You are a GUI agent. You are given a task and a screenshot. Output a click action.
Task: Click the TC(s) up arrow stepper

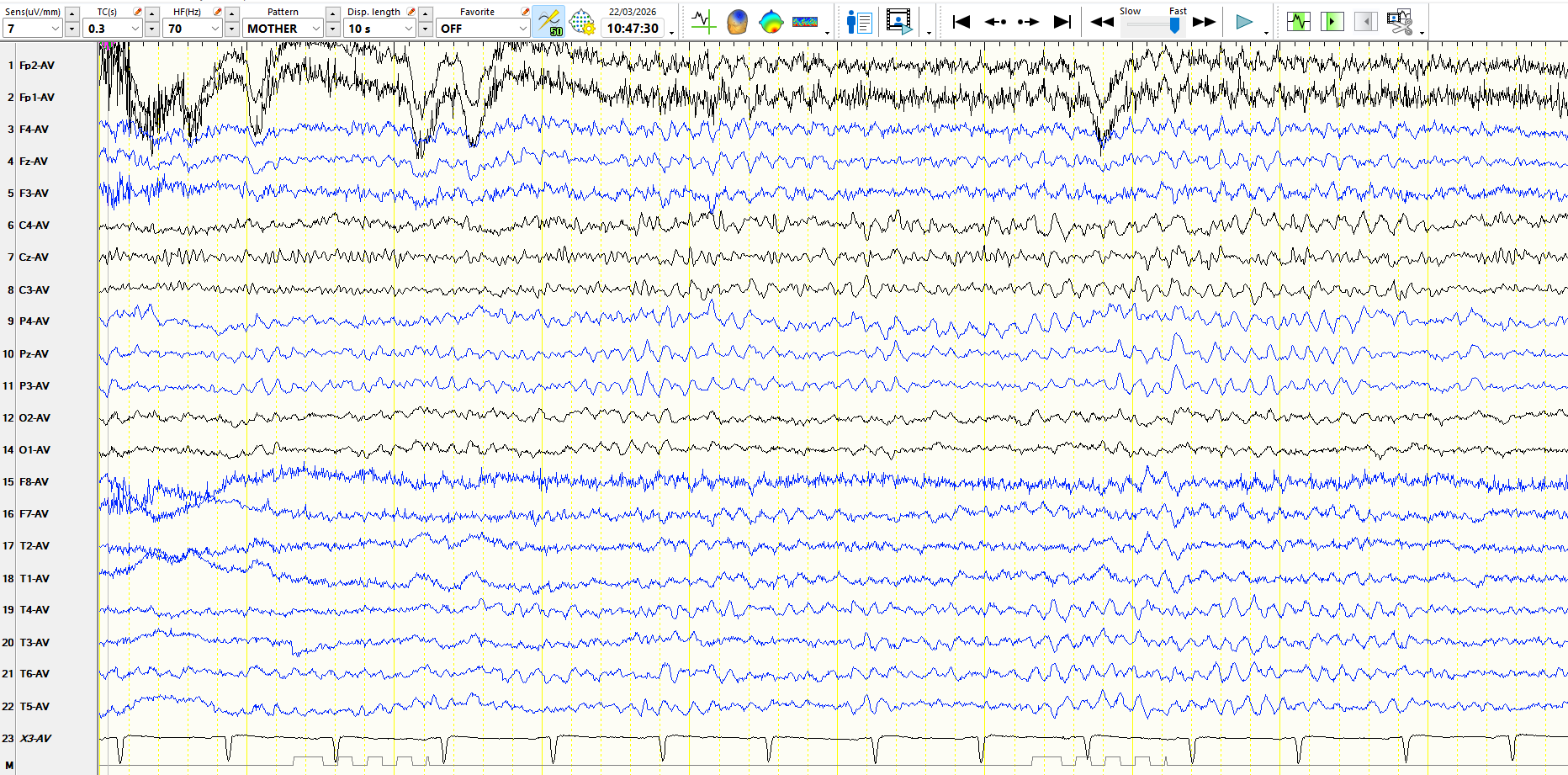click(152, 13)
